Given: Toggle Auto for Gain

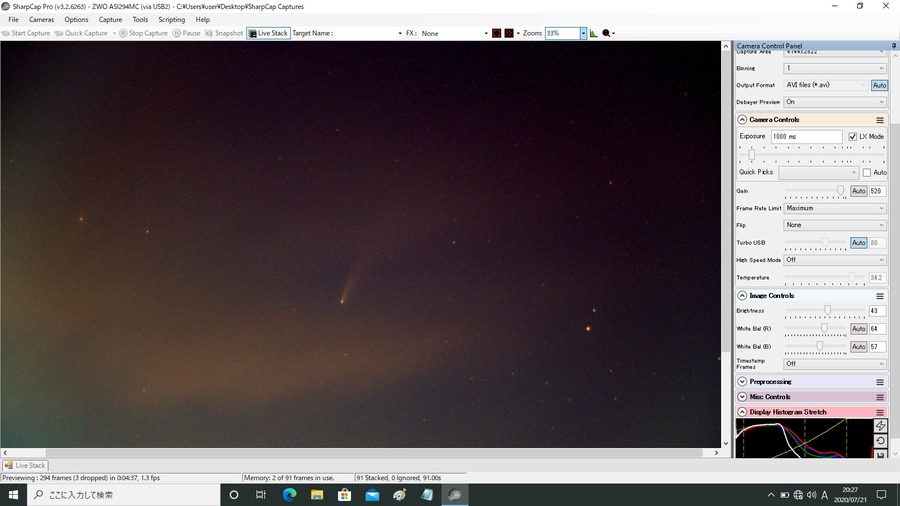Looking at the screenshot, I should pyautogui.click(x=859, y=191).
